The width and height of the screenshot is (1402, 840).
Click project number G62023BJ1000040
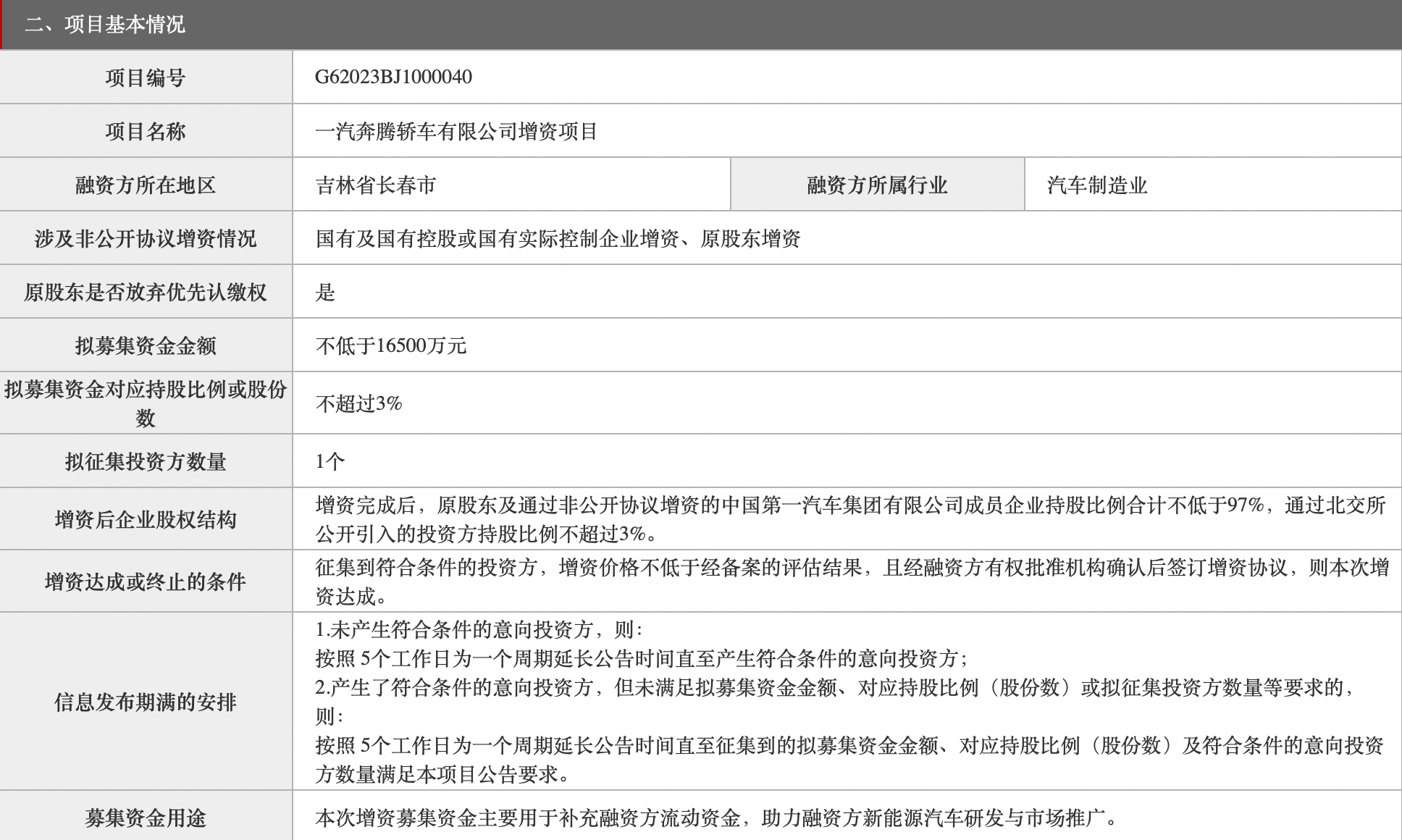[393, 77]
